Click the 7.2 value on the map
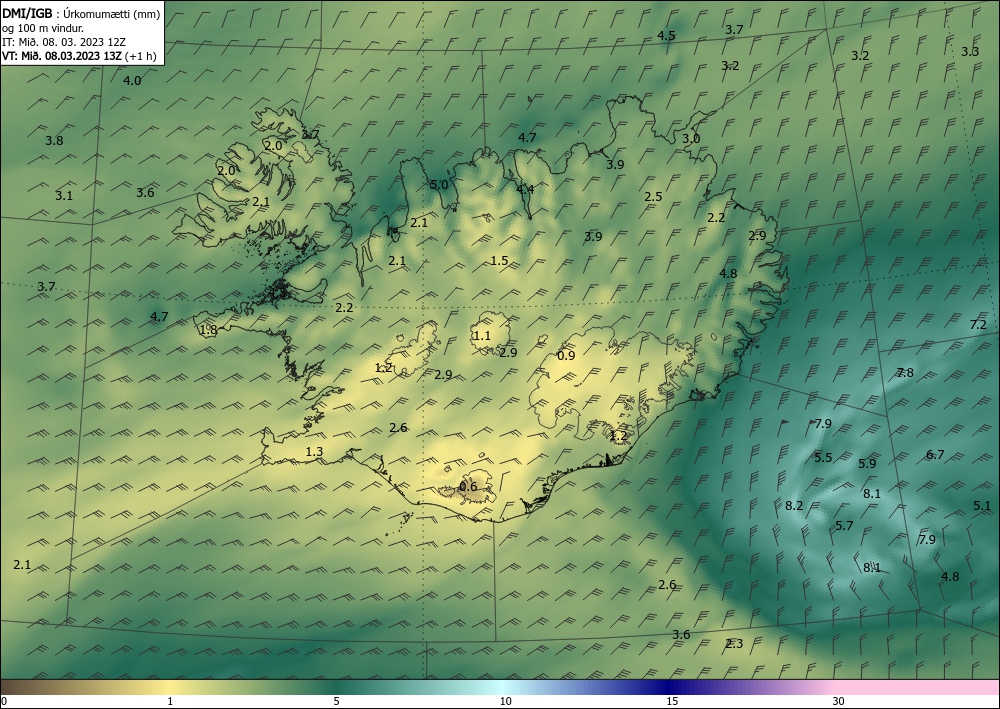Screen dimensions: 1000x709 978,325
